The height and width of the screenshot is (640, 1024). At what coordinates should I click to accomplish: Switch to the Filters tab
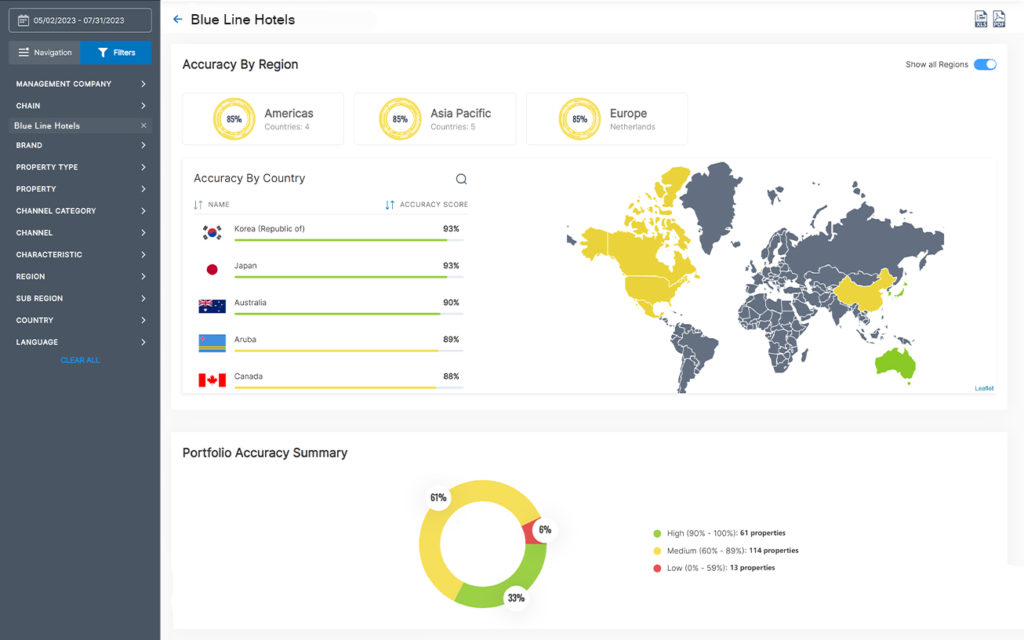pyautogui.click(x=116, y=52)
